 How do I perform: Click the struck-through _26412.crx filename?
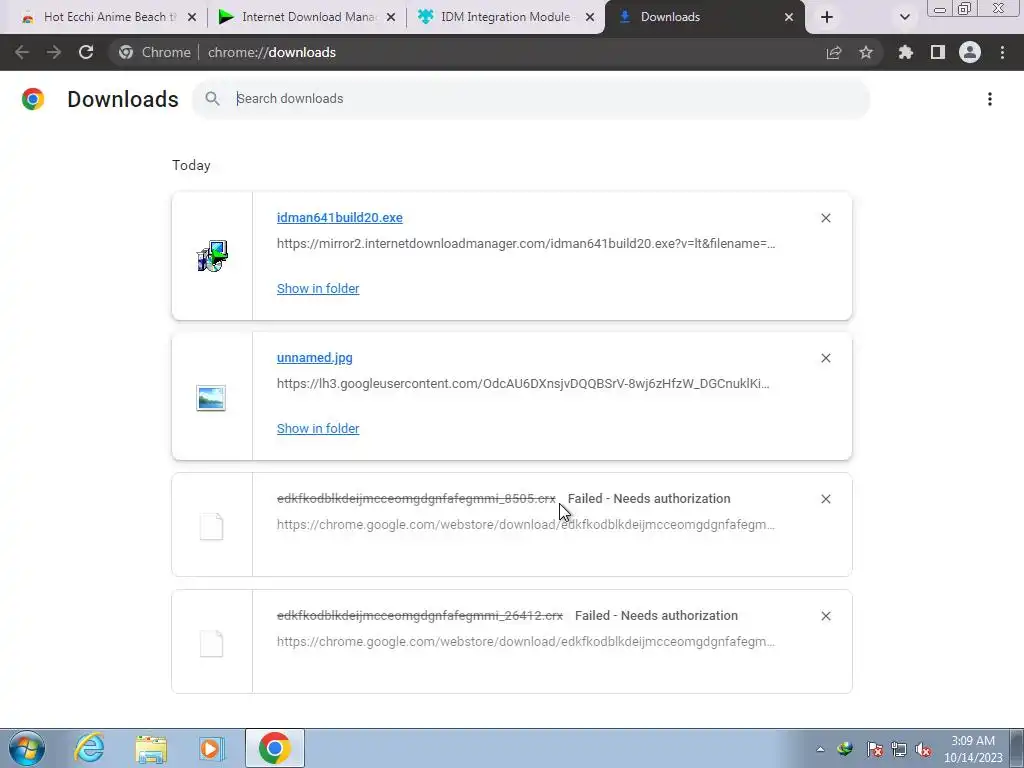click(420, 615)
